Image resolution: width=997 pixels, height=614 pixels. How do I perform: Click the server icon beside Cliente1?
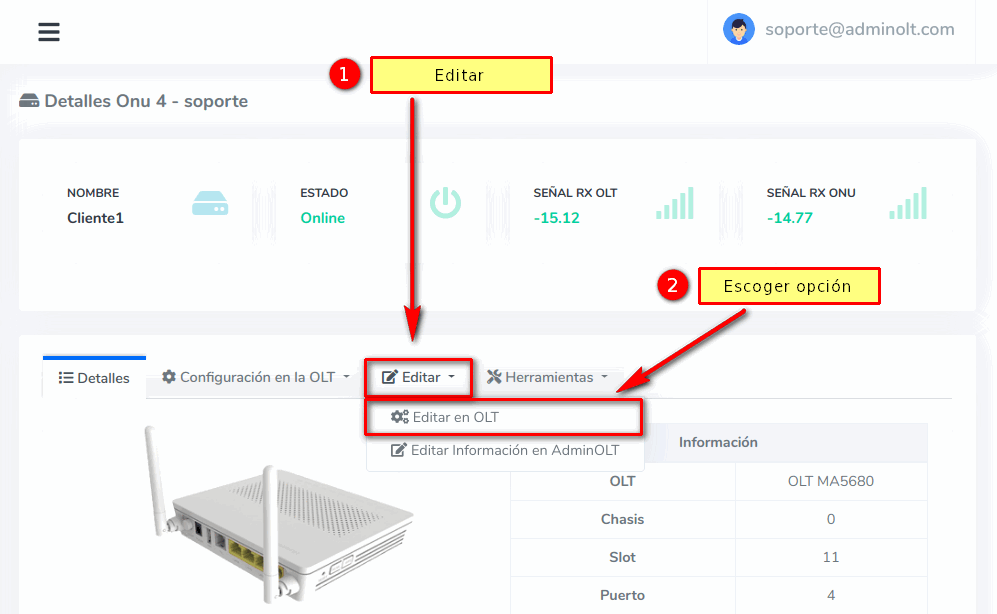click(x=210, y=204)
